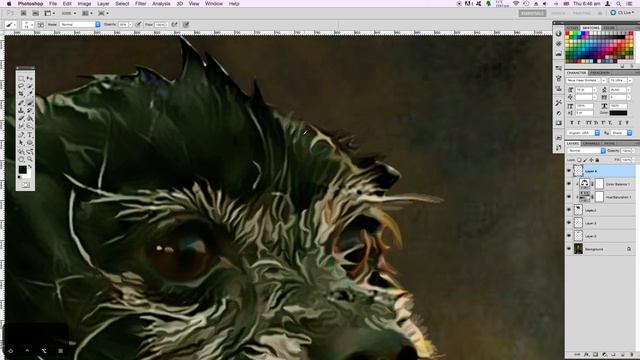This screenshot has height=360, width=640.
Task: Open layer blend mode dropdown
Action: point(587,151)
